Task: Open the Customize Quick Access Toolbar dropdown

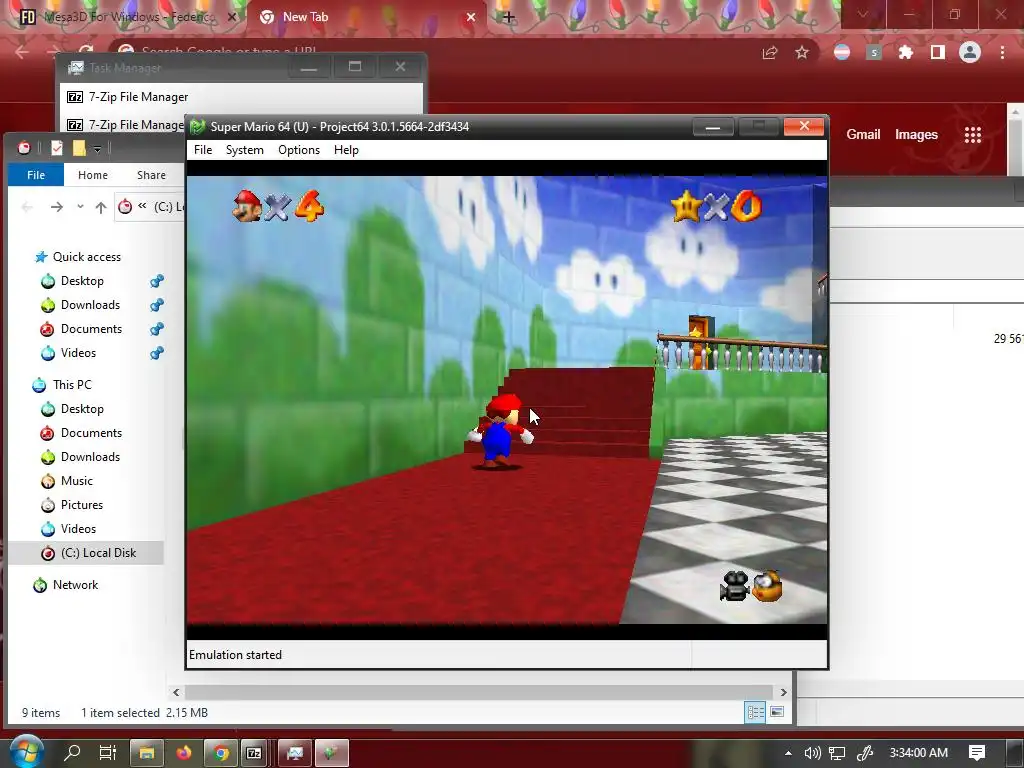Action: (x=97, y=149)
